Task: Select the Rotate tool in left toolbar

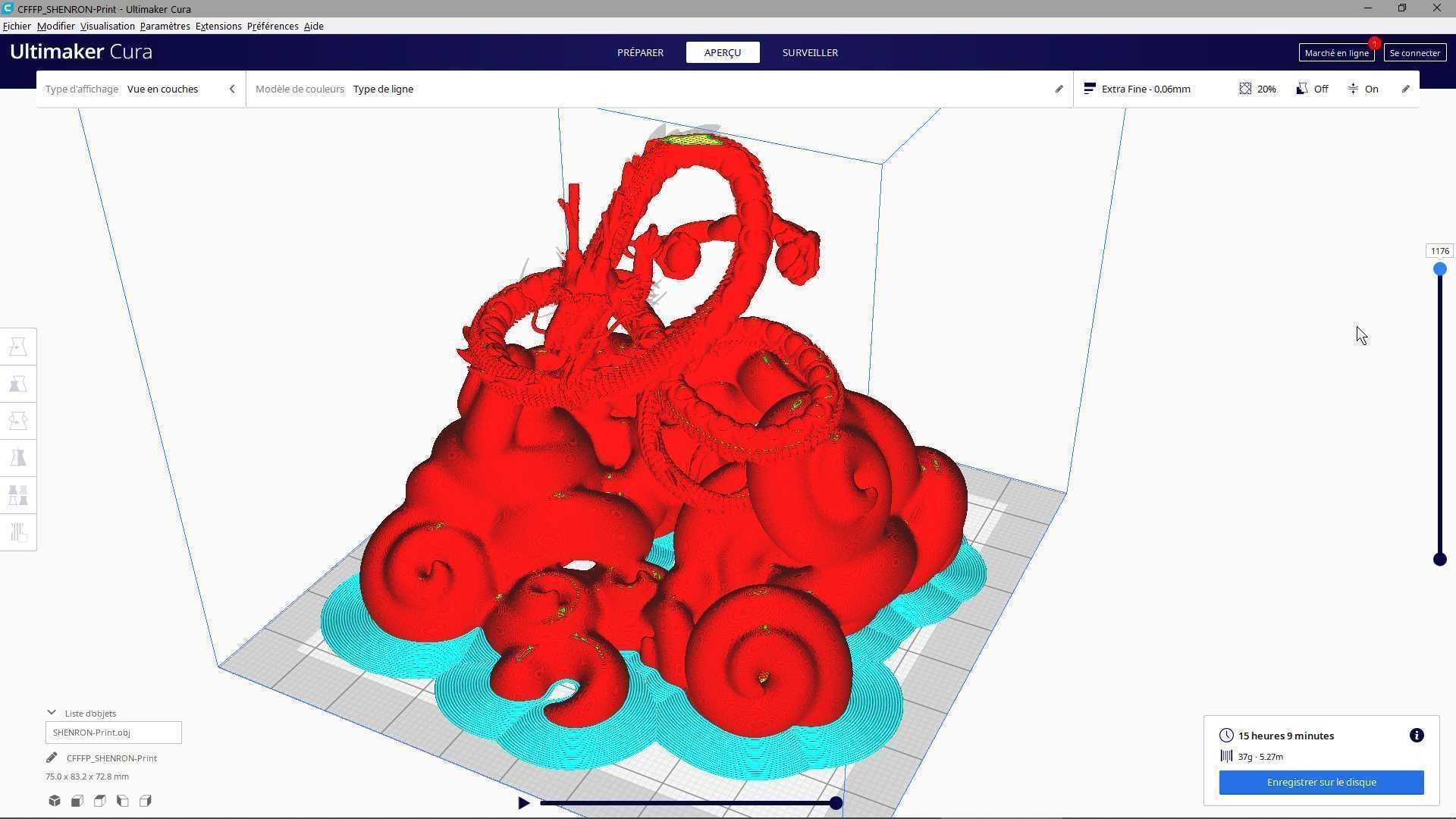Action: 18,421
